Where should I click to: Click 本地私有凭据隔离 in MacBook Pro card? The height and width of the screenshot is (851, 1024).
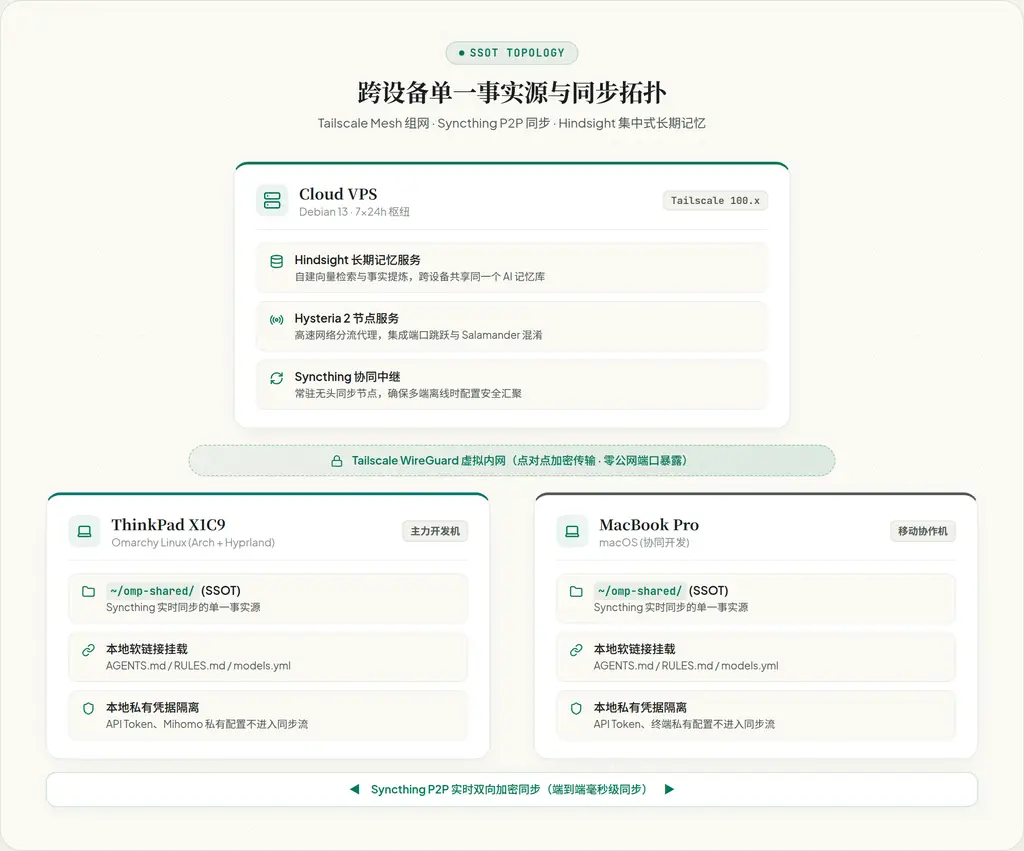coord(641,707)
